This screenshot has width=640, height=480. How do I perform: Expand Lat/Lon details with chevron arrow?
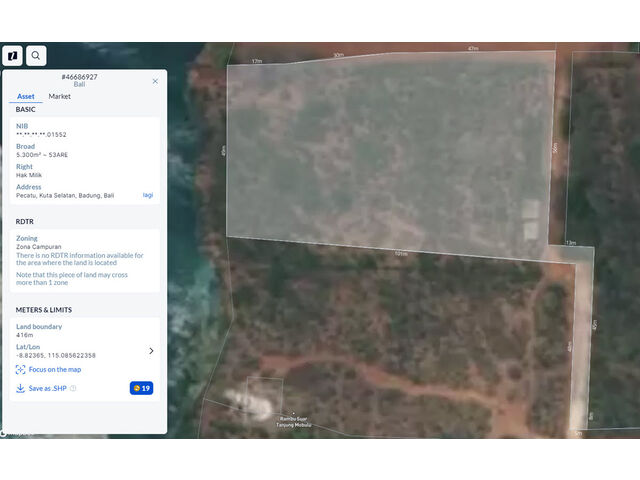[x=151, y=351]
